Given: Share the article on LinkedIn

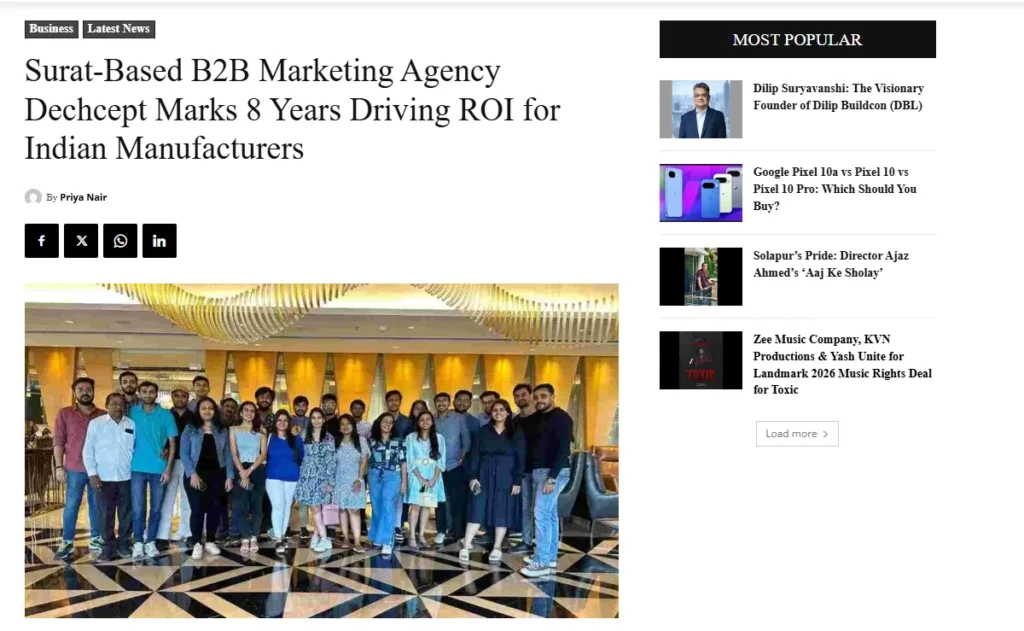Looking at the screenshot, I should click(x=159, y=241).
